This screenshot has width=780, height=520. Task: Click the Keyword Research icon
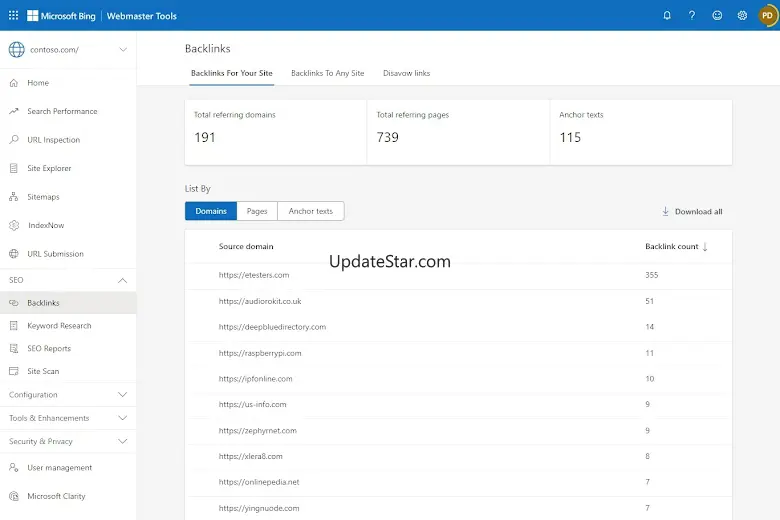coord(14,325)
